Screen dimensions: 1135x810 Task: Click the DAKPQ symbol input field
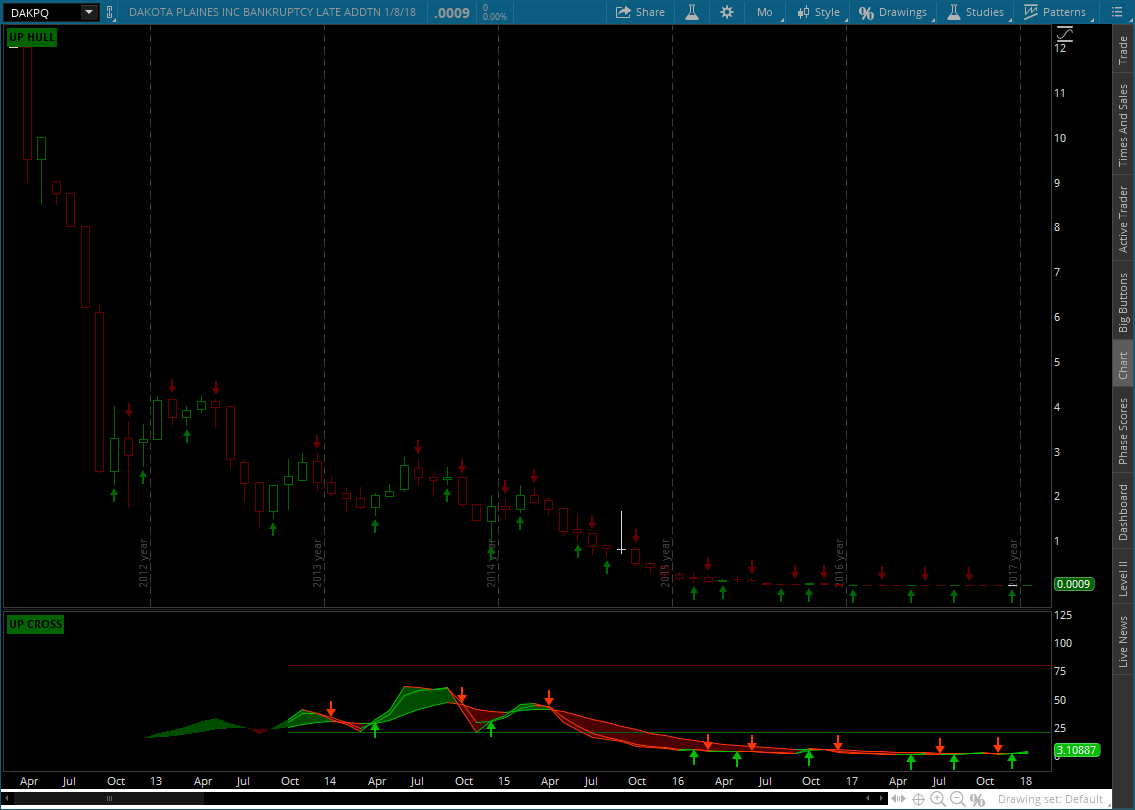coord(42,12)
